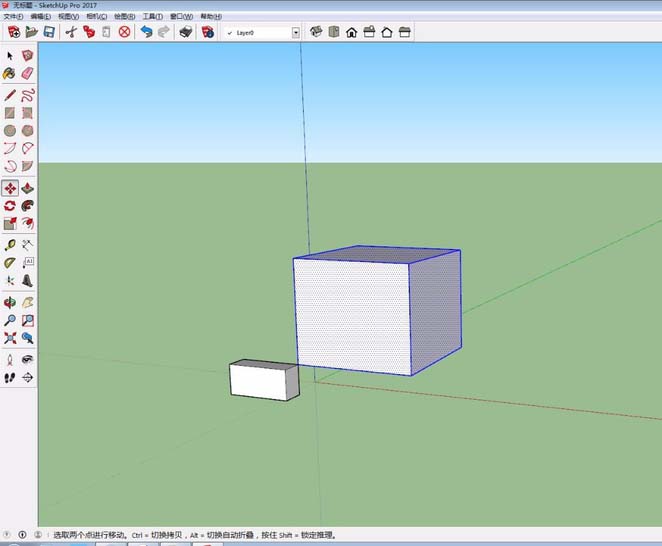Image resolution: width=662 pixels, height=546 pixels.
Task: Activate the Freehand drawing tool
Action: pos(27,95)
